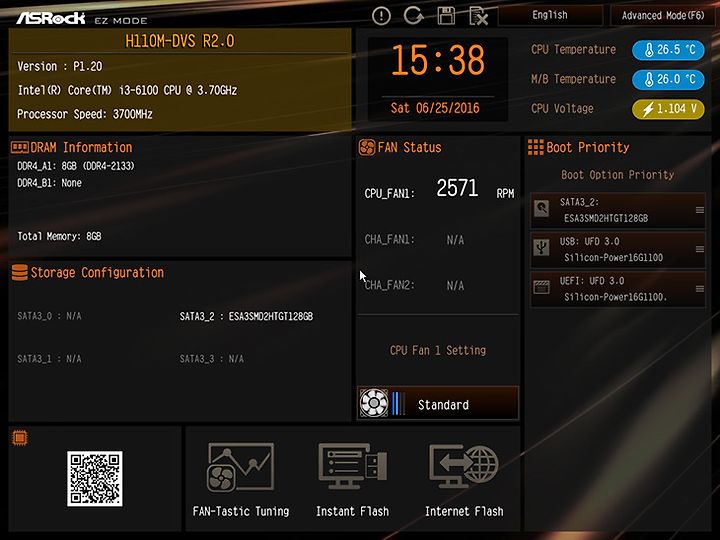Image resolution: width=720 pixels, height=540 pixels.
Task: Click the Storage Configuration disk icon
Action: tap(20, 272)
